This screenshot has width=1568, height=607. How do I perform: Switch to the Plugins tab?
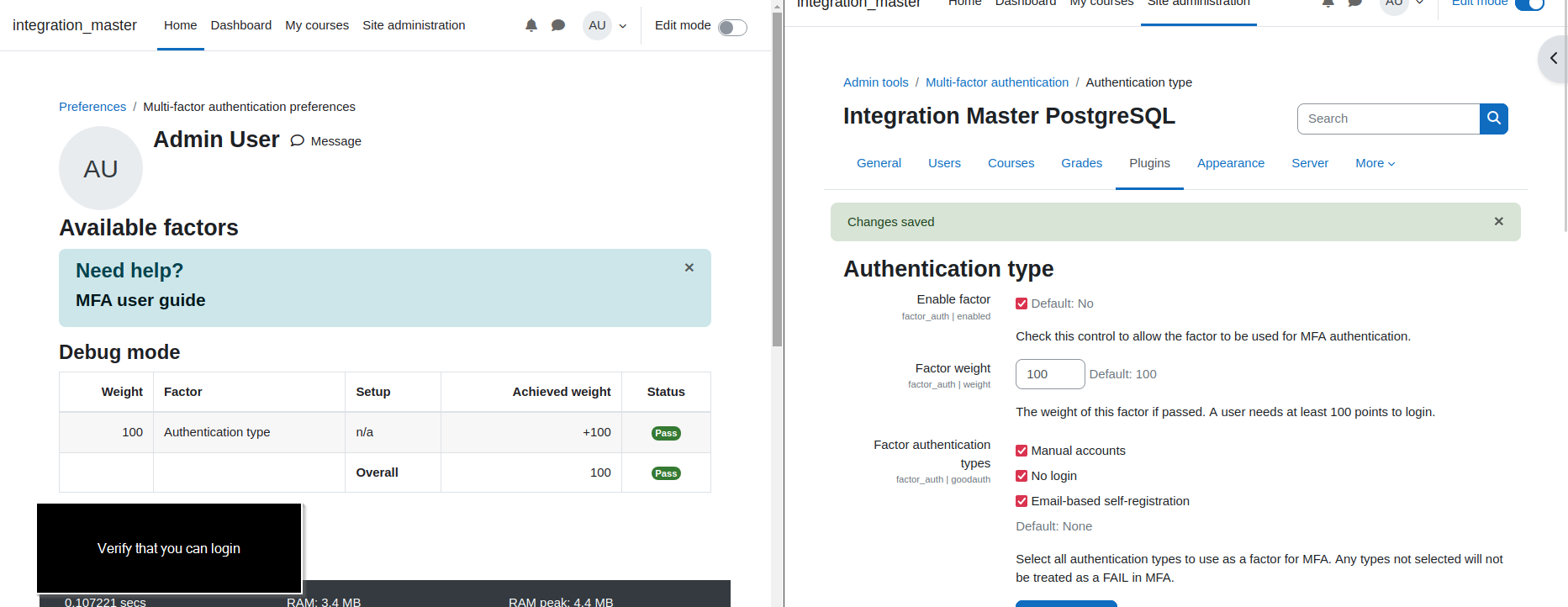pyautogui.click(x=1149, y=163)
